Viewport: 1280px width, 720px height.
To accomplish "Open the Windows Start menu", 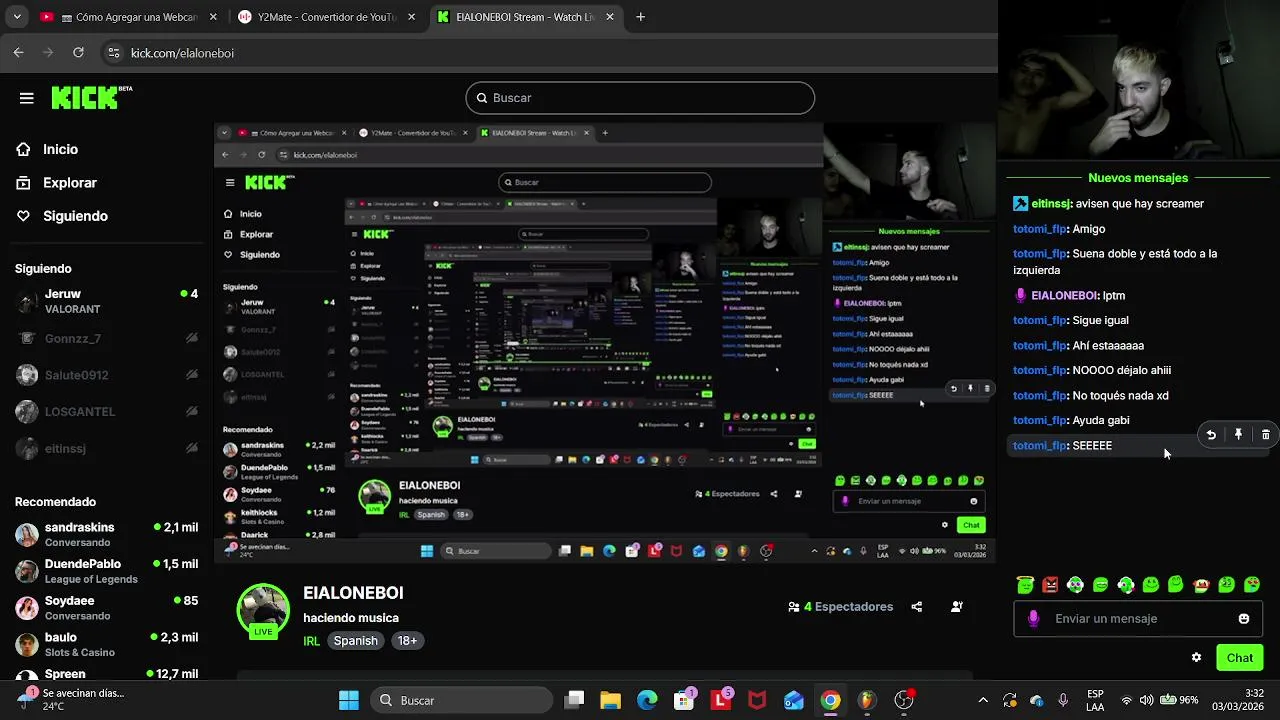I will point(348,700).
